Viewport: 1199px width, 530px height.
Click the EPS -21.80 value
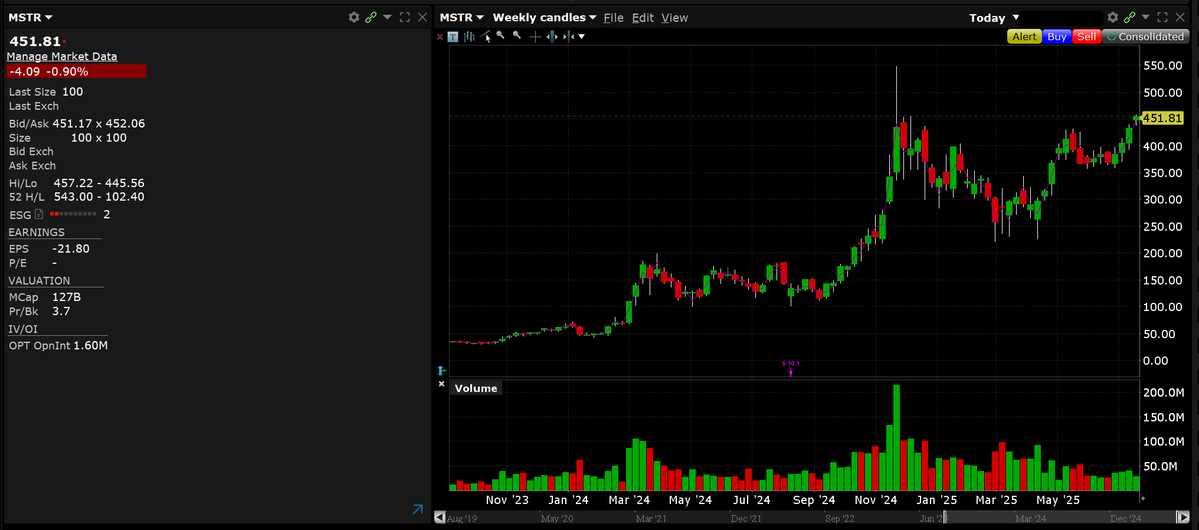tap(71, 249)
